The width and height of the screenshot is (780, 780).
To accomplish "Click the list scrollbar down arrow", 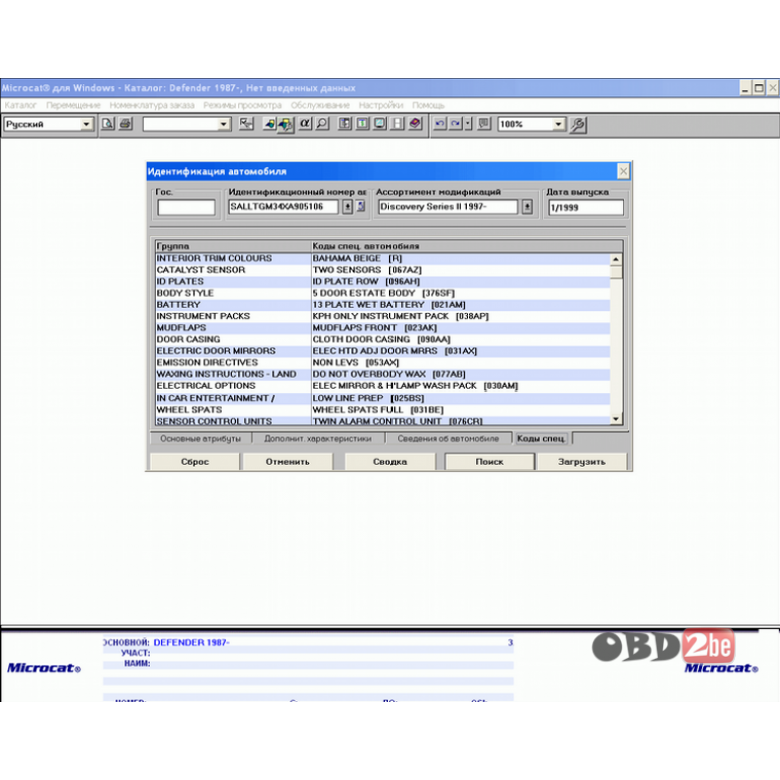I will (616, 419).
